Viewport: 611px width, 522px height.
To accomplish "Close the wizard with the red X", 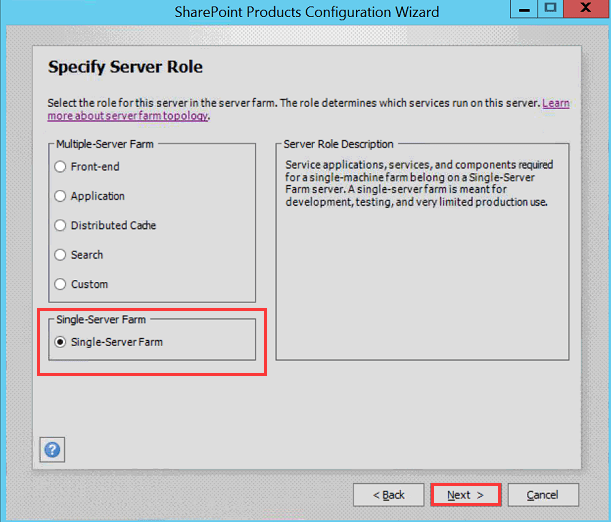I will click(x=586, y=9).
